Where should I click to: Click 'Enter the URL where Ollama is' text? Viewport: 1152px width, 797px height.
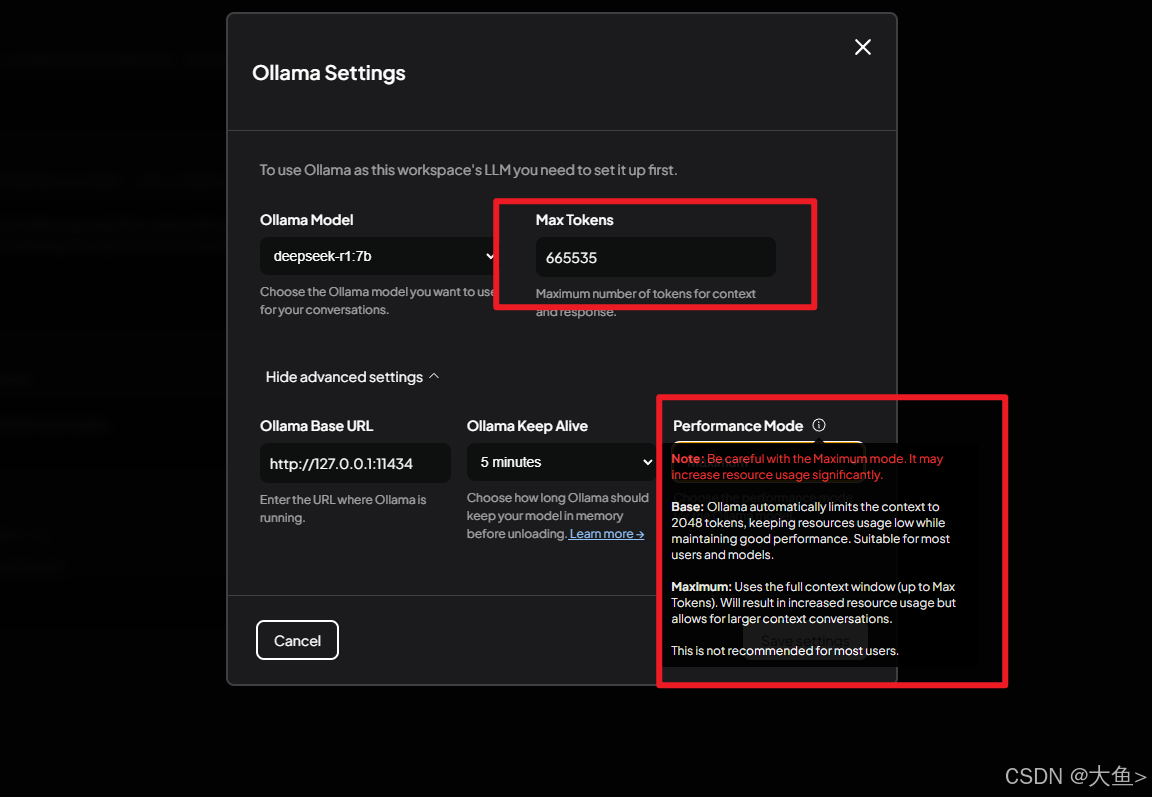(342, 500)
